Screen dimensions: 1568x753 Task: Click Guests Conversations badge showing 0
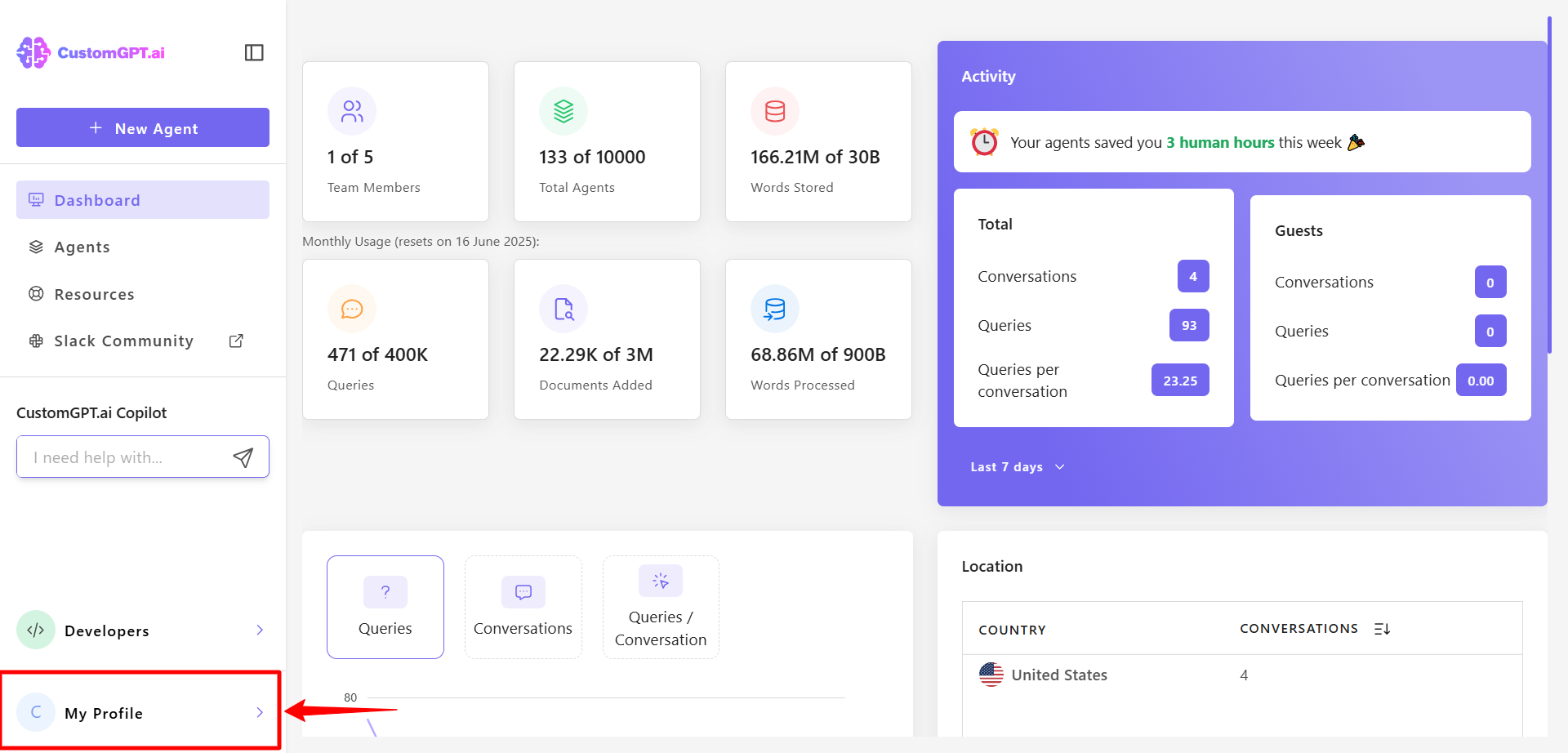pyautogui.click(x=1490, y=283)
